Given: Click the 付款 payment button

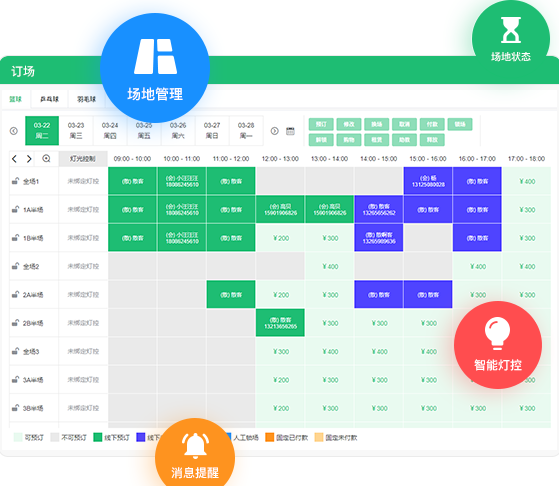Looking at the screenshot, I should pyautogui.click(x=432, y=124).
